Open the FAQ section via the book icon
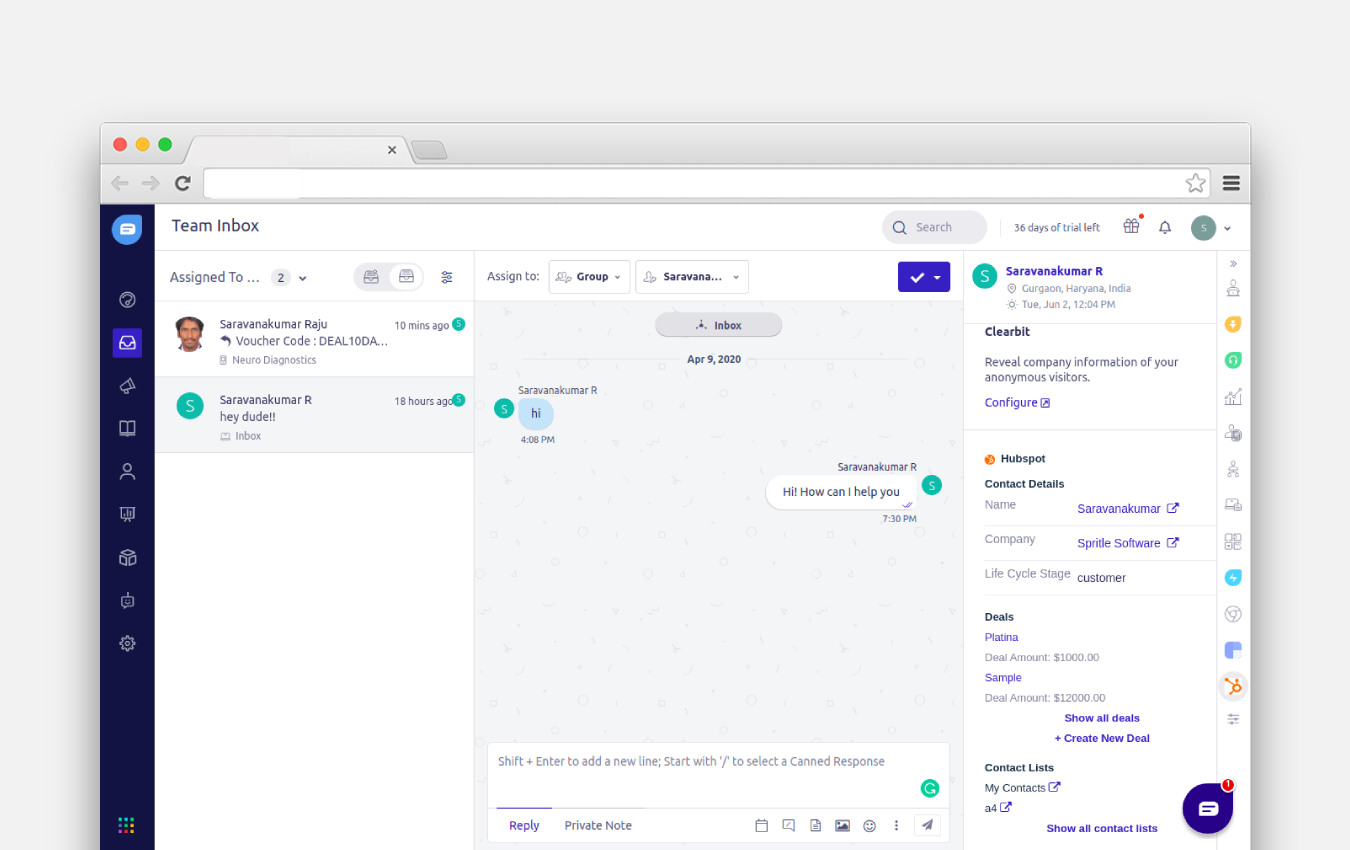1350x850 pixels. (x=127, y=428)
